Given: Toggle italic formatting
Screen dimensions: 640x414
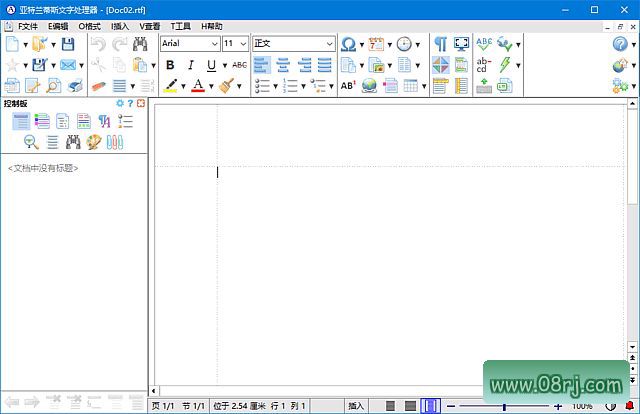Looking at the screenshot, I should pos(191,65).
